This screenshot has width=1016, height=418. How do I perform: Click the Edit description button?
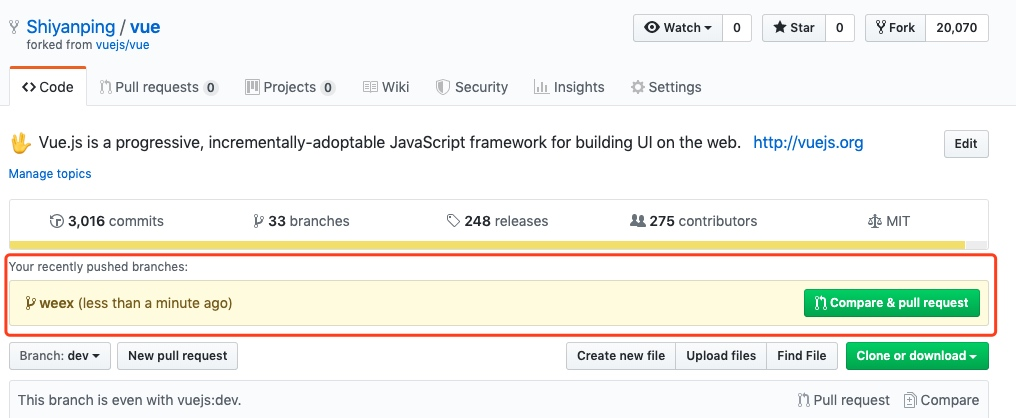(965, 144)
